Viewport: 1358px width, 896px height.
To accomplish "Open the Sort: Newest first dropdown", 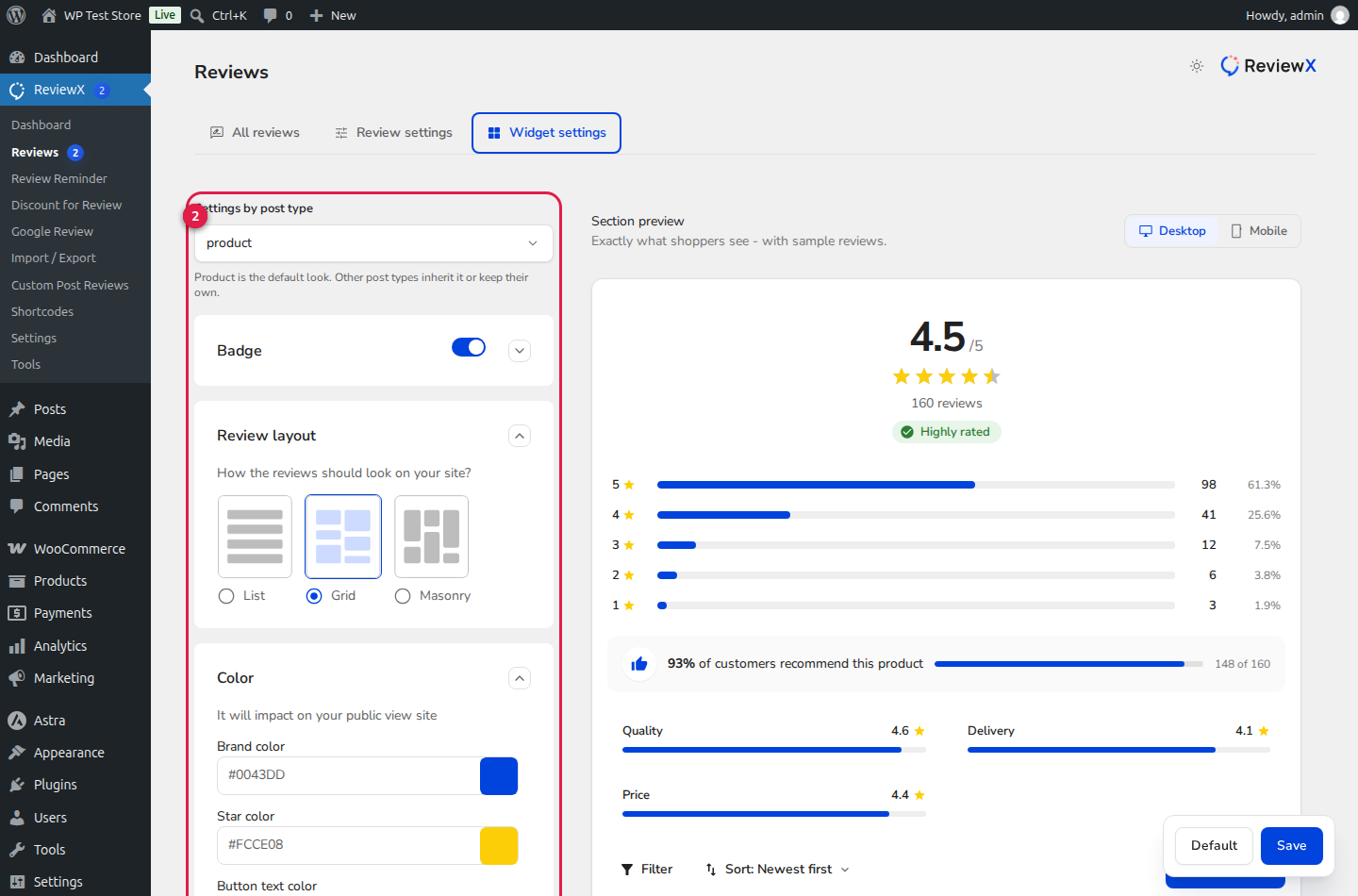I will click(x=777, y=870).
